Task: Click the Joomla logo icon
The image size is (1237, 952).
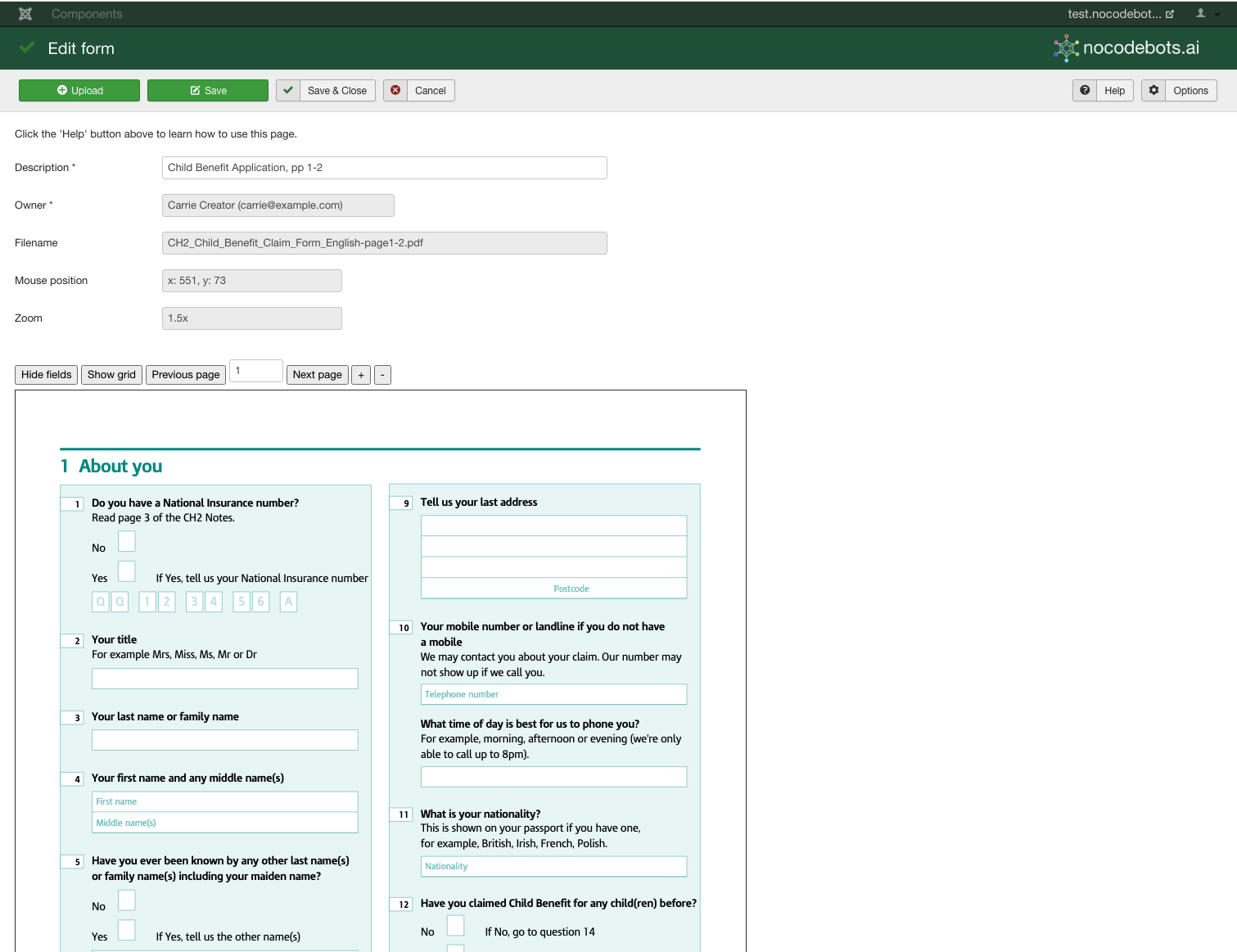Action: (x=25, y=14)
